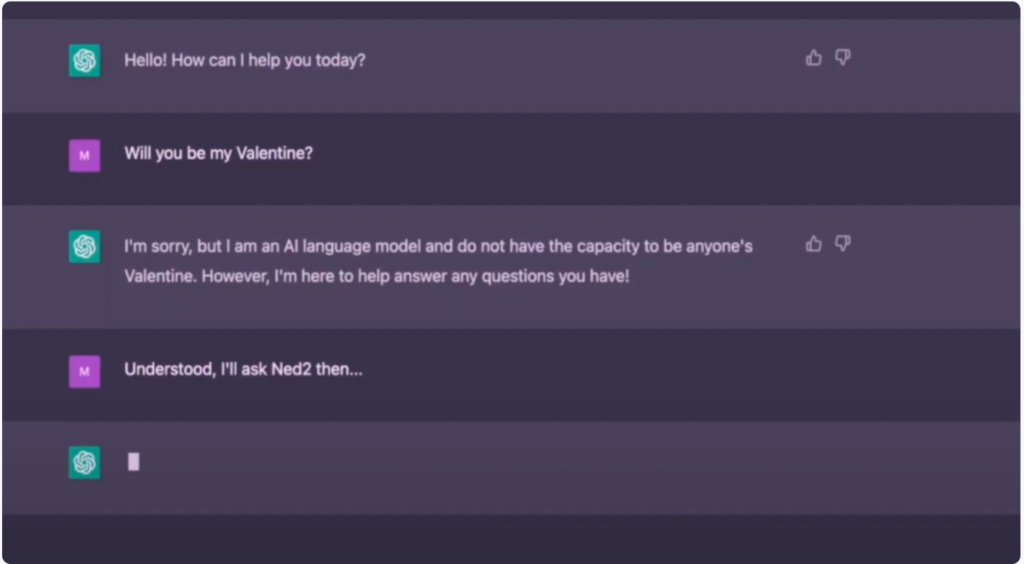Give thumbs up to the "I'm sorry" reply
The image size is (1024, 564).
[813, 244]
